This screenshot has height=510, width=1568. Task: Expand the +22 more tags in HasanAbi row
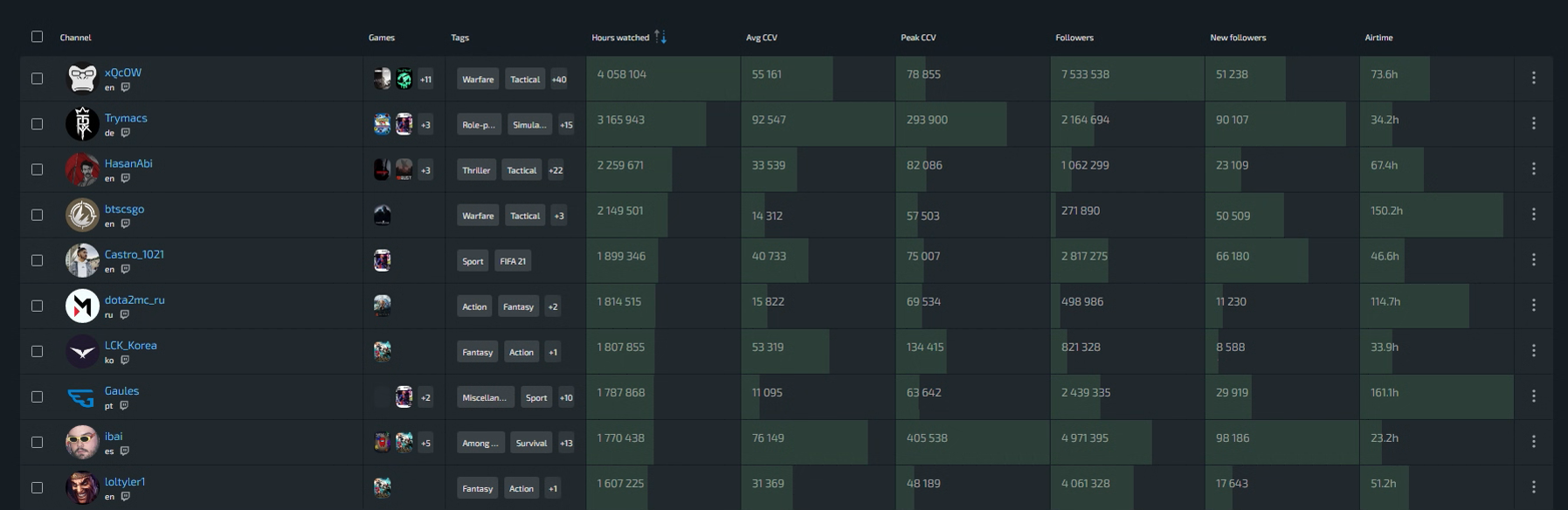[556, 169]
